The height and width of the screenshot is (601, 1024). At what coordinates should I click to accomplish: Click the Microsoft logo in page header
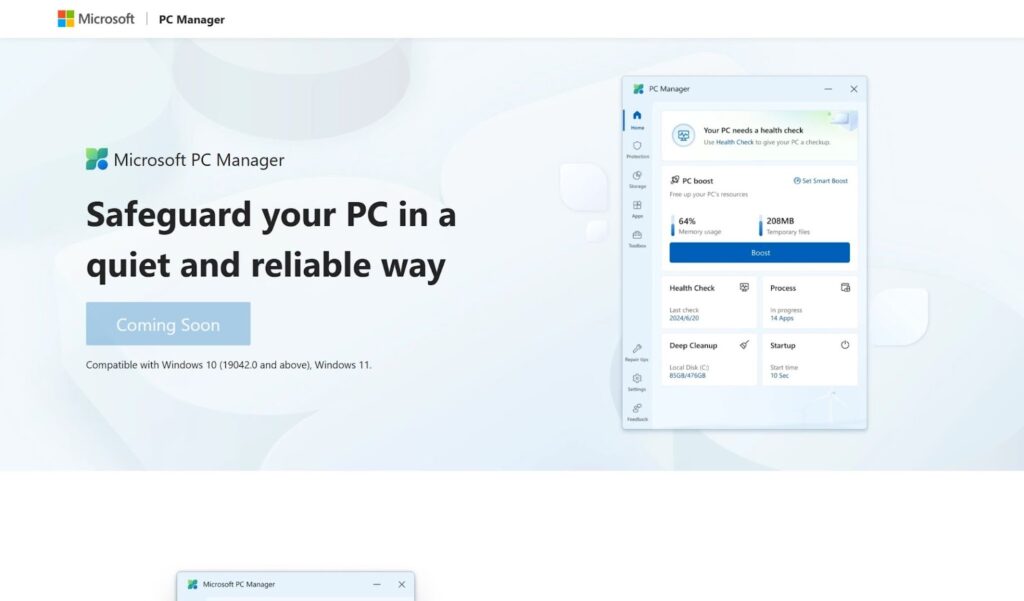point(96,19)
